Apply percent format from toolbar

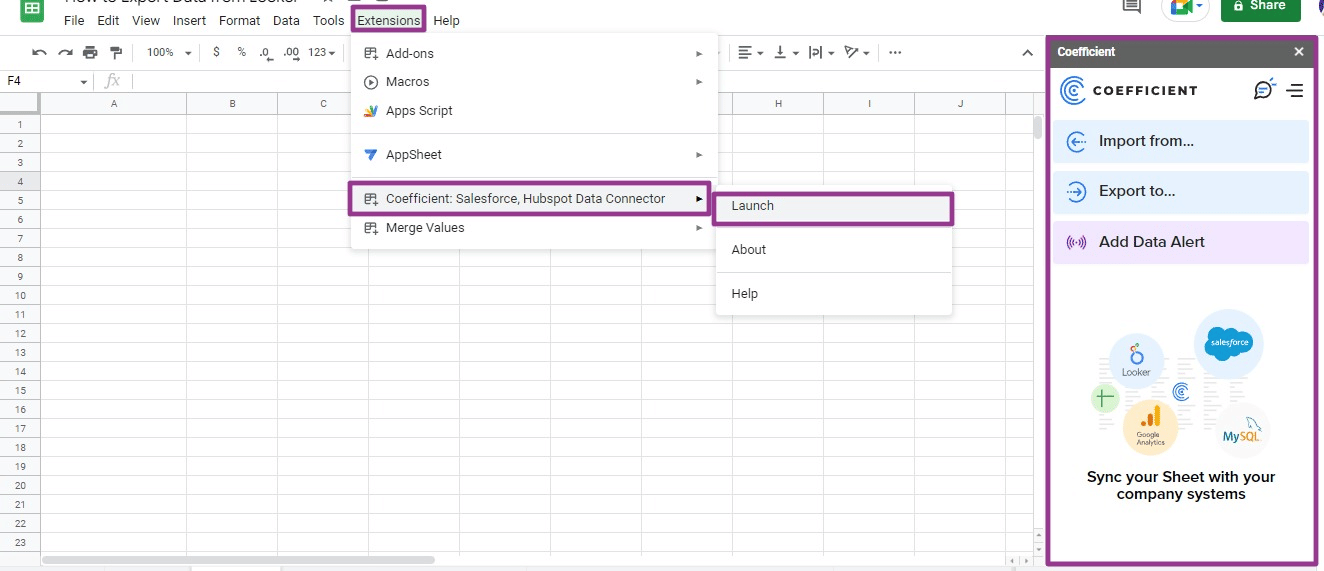point(241,52)
